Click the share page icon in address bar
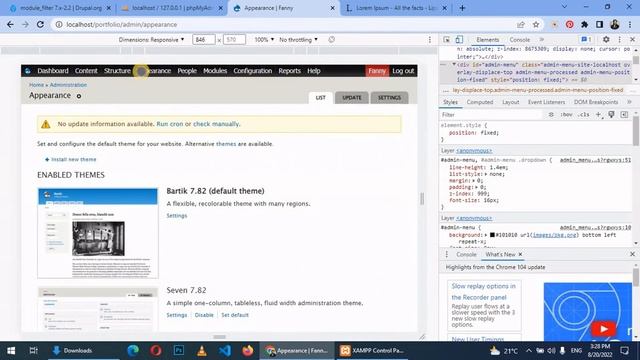The width and height of the screenshot is (640, 360). (x=521, y=24)
